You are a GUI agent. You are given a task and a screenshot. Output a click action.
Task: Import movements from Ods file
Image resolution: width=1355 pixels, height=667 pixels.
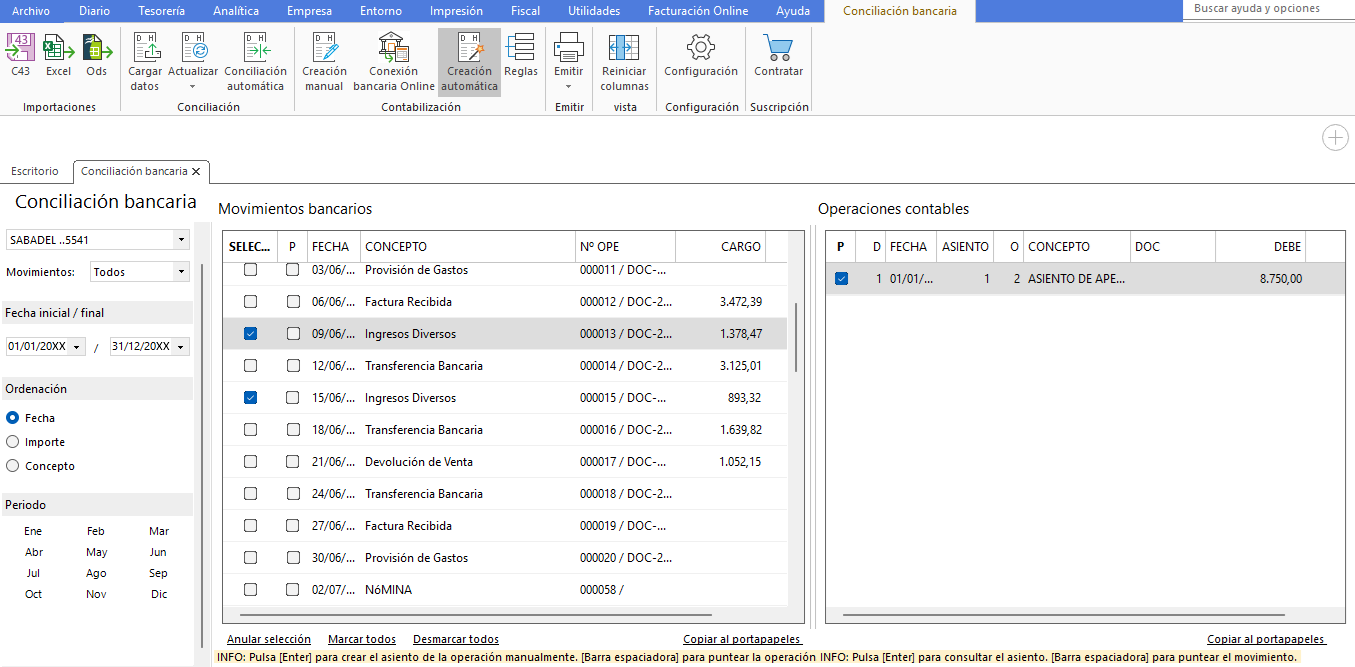96,55
